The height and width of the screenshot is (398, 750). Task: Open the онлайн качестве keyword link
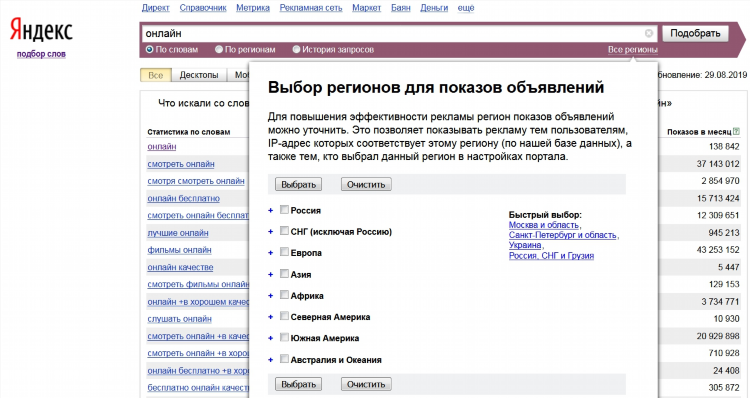tap(180, 267)
